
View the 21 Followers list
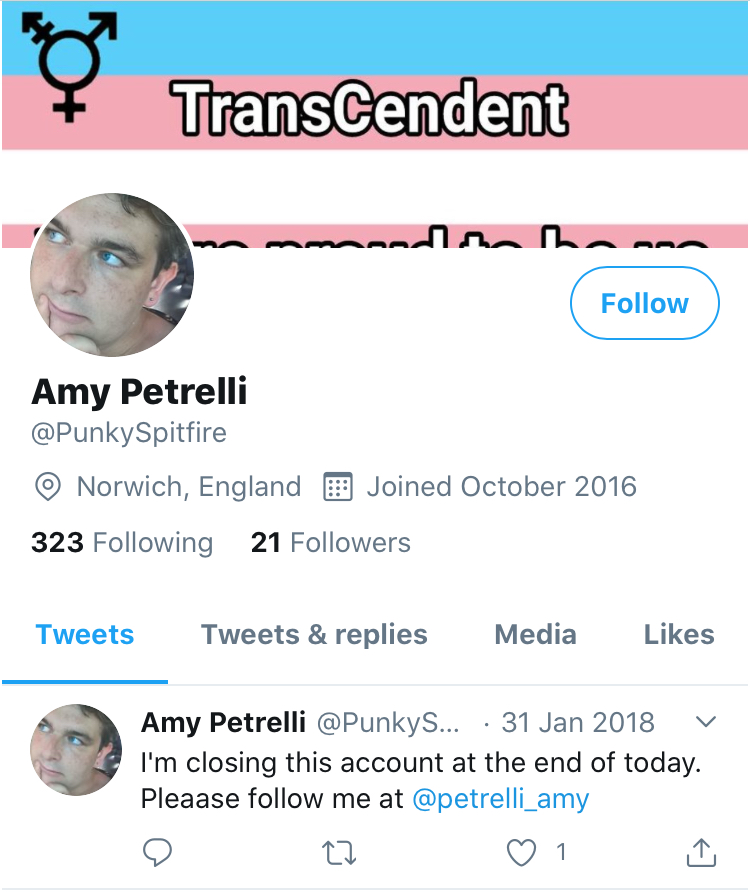click(x=331, y=542)
